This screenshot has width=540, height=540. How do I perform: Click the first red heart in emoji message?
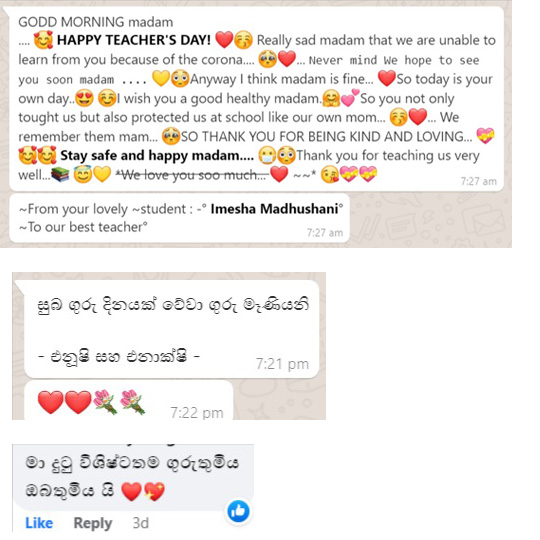pos(51,402)
